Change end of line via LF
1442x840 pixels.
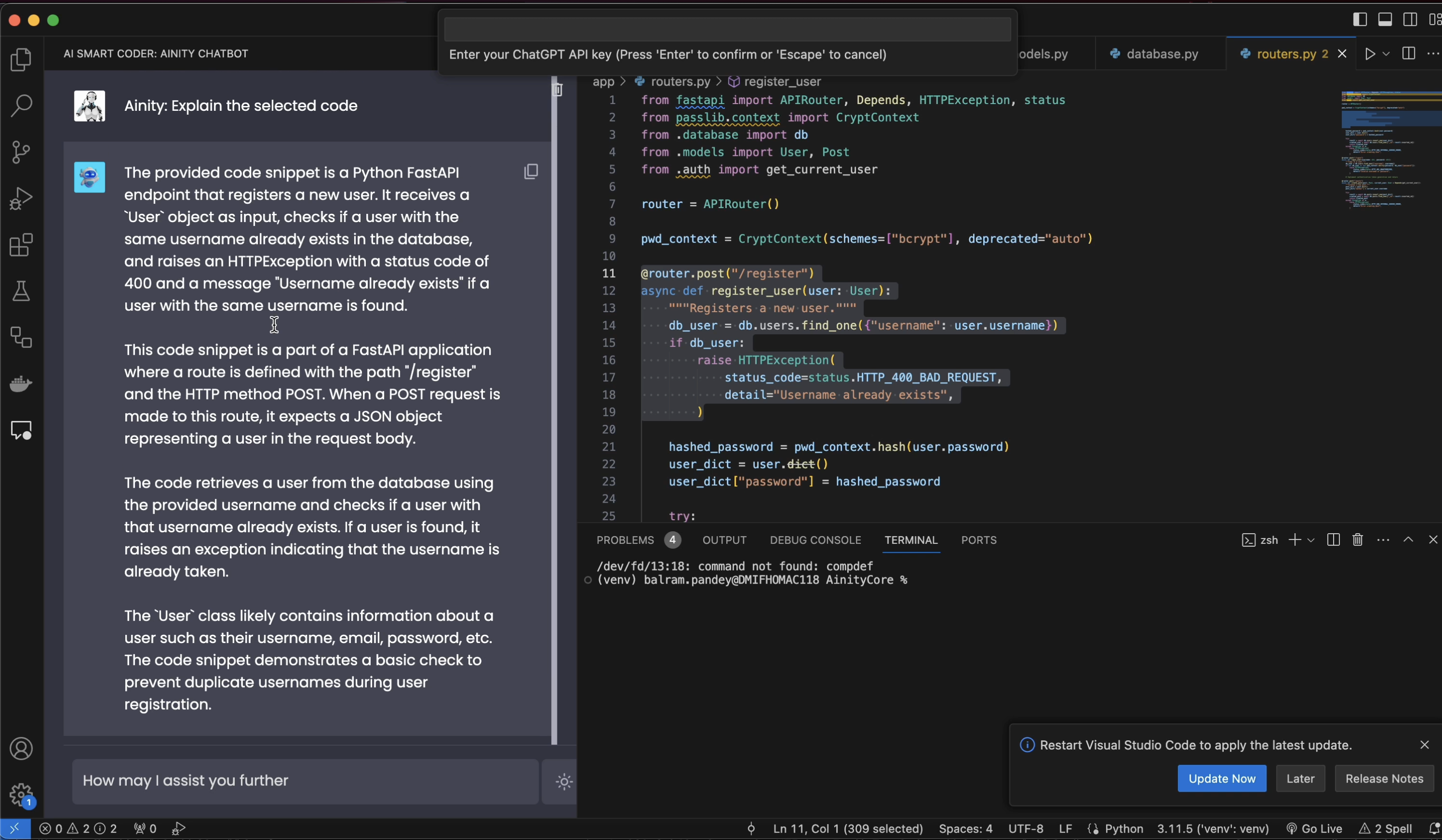point(1065,828)
